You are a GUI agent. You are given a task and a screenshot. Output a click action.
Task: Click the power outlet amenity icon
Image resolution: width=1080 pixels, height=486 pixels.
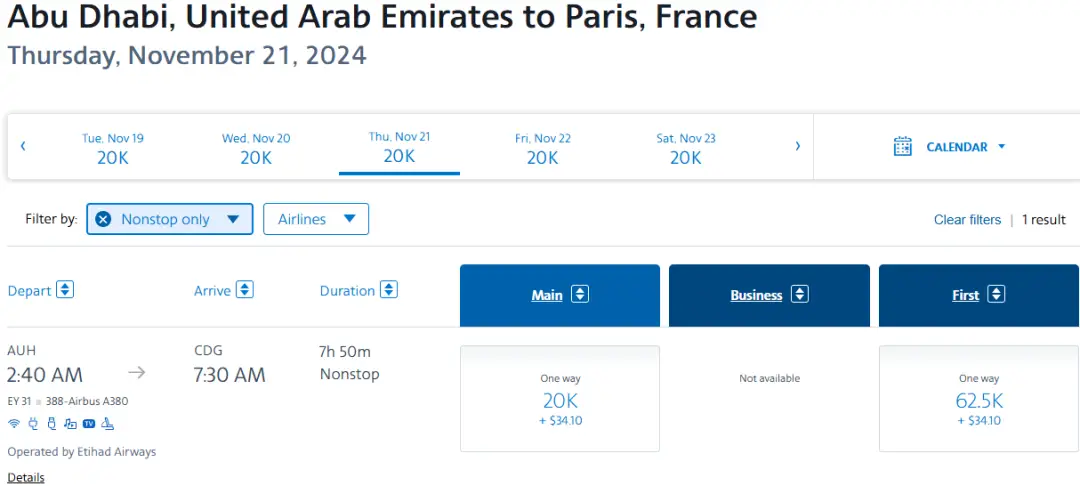point(33,422)
